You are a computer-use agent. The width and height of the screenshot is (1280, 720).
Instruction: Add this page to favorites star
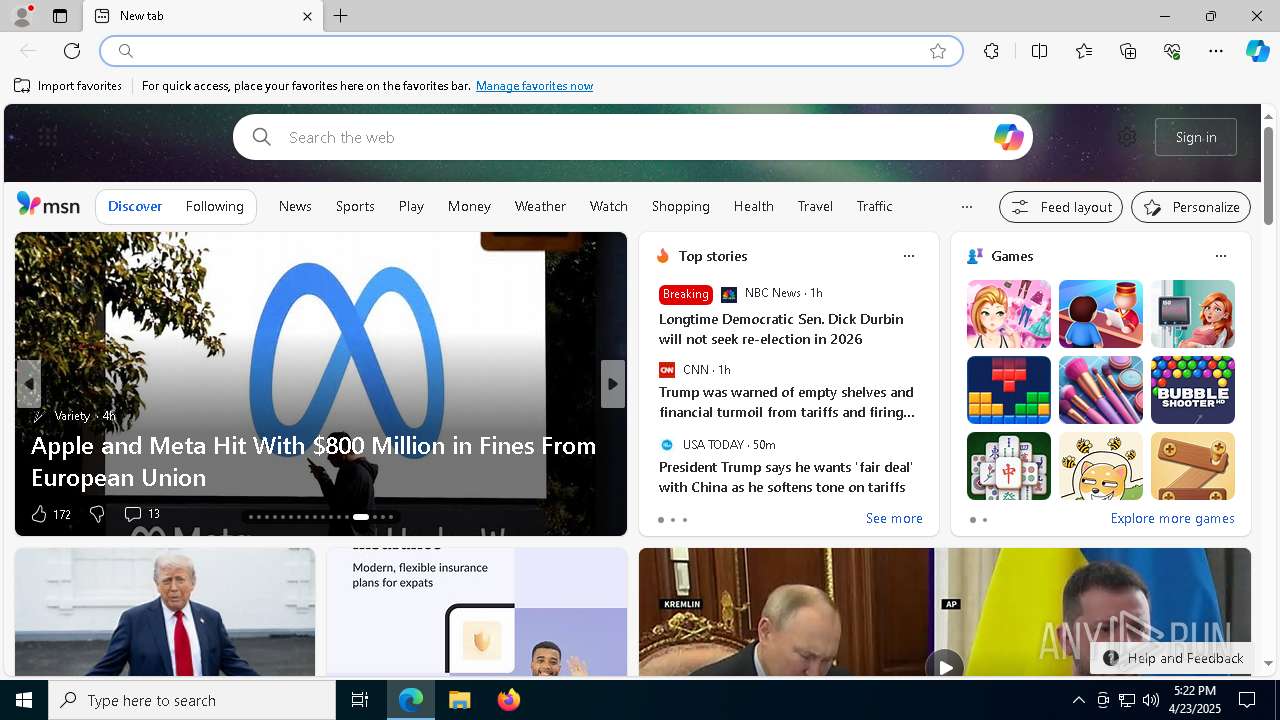pos(938,51)
